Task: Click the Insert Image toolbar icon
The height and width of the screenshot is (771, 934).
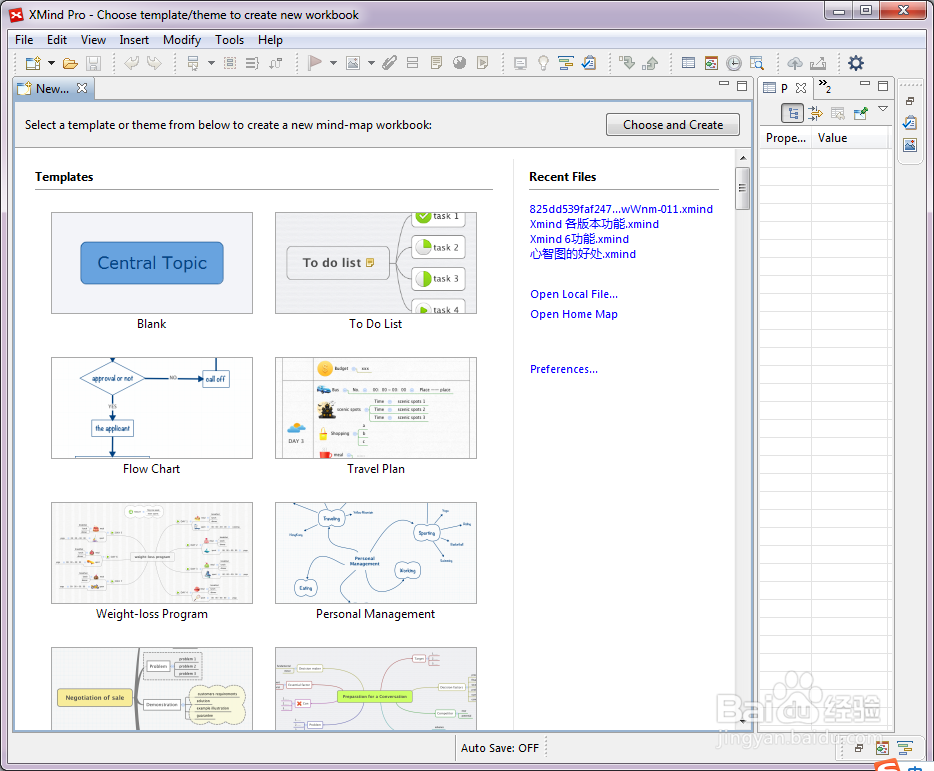Action: (x=353, y=63)
